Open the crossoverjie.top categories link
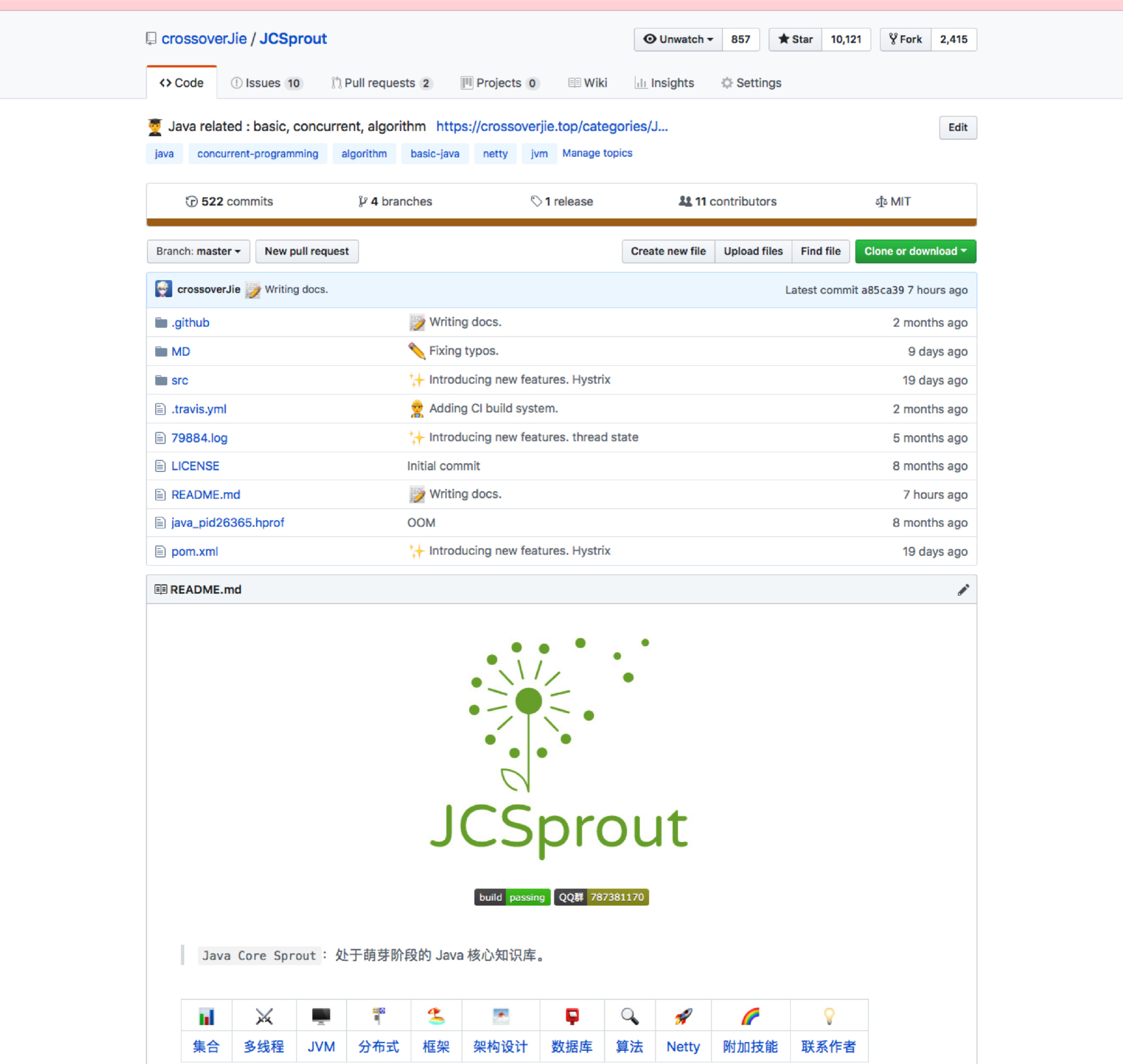The height and width of the screenshot is (1064, 1123). (x=552, y=127)
